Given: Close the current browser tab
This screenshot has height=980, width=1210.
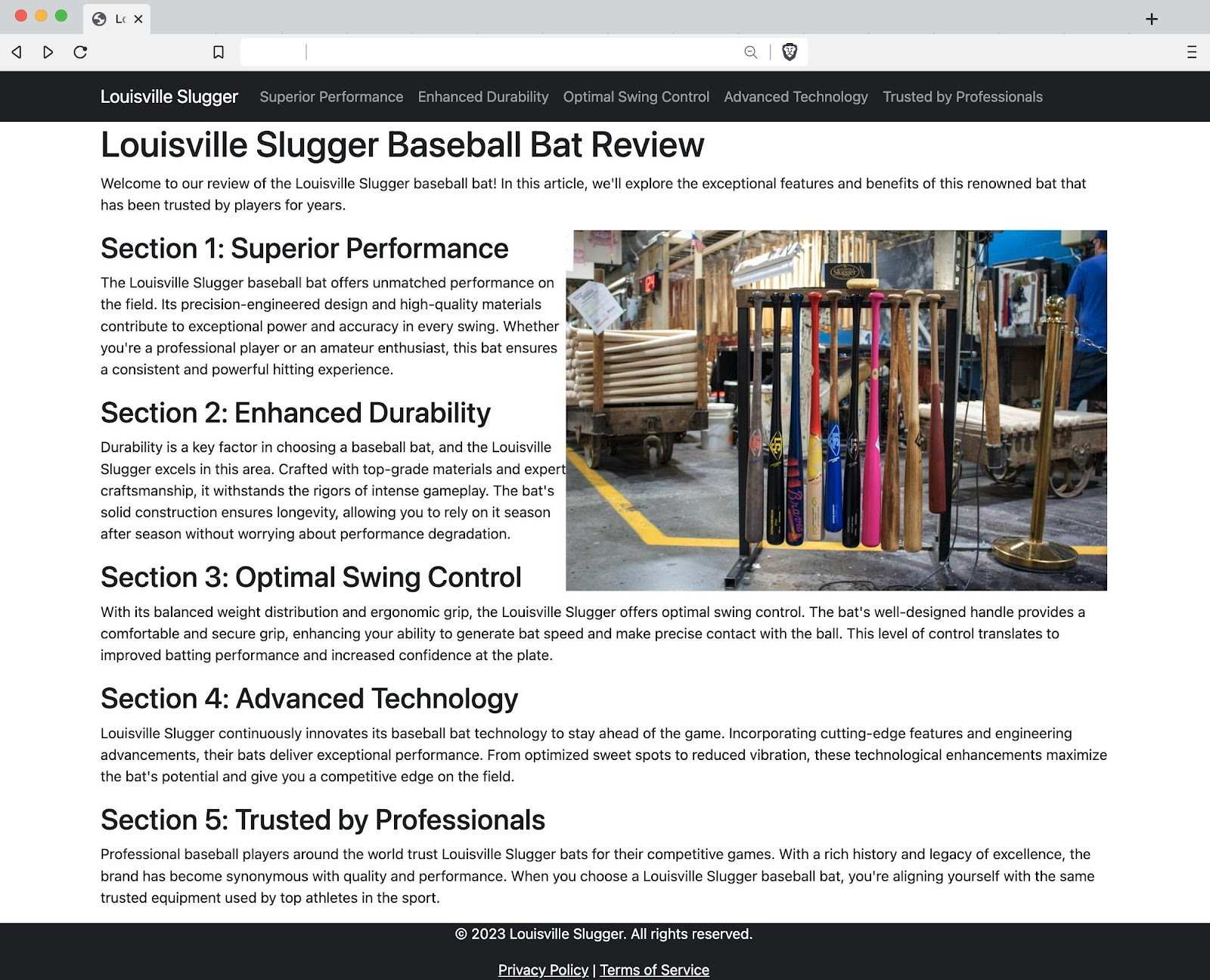Looking at the screenshot, I should click(x=138, y=19).
